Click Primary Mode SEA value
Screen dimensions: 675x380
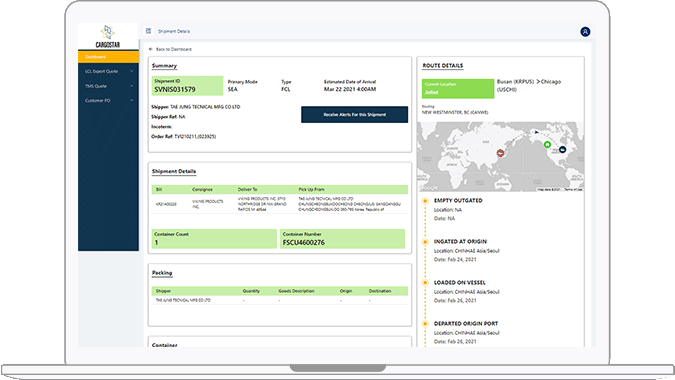pyautogui.click(x=232, y=90)
